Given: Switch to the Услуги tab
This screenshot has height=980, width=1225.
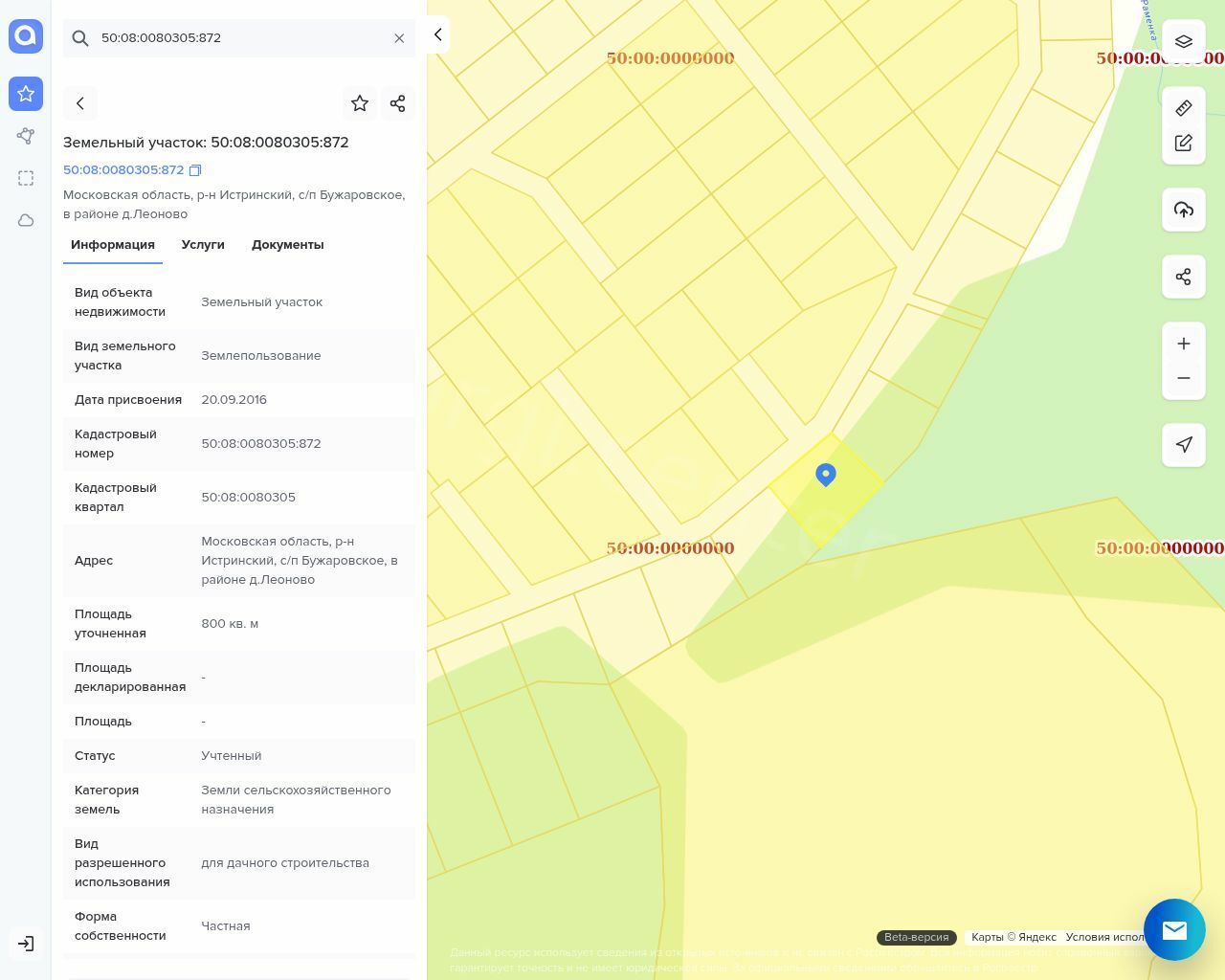Looking at the screenshot, I should (x=203, y=245).
